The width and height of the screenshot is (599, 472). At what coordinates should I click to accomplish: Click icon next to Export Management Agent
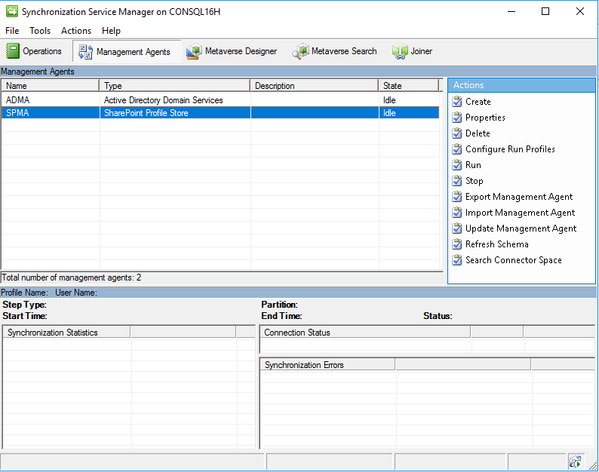click(x=457, y=197)
